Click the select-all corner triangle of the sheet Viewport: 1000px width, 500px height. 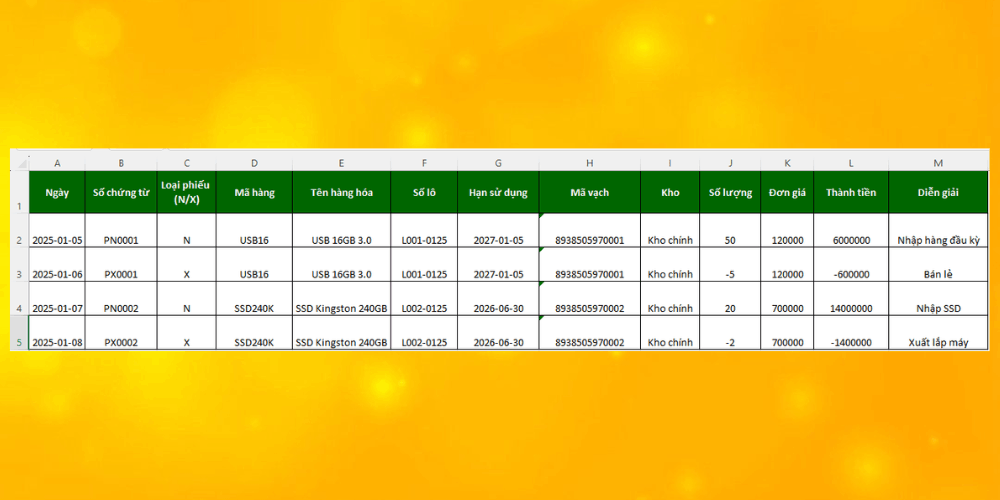click(x=20, y=164)
